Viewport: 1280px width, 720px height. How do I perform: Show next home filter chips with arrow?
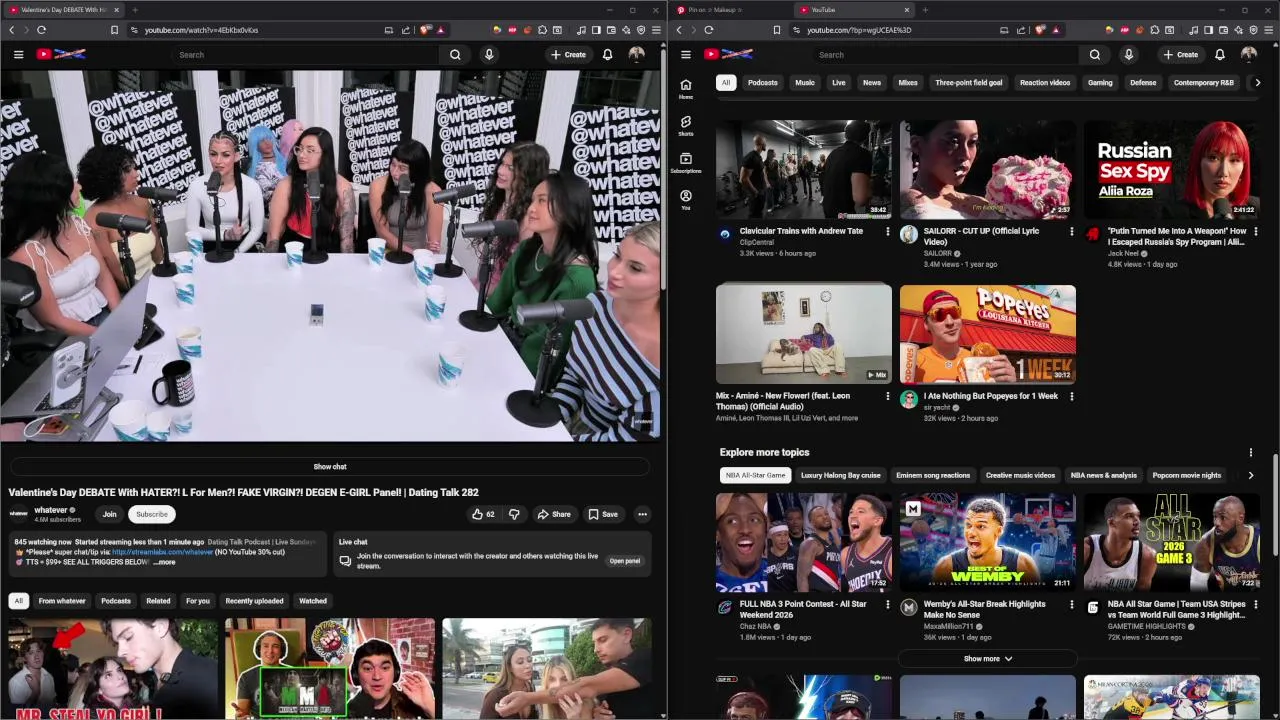tap(1257, 83)
